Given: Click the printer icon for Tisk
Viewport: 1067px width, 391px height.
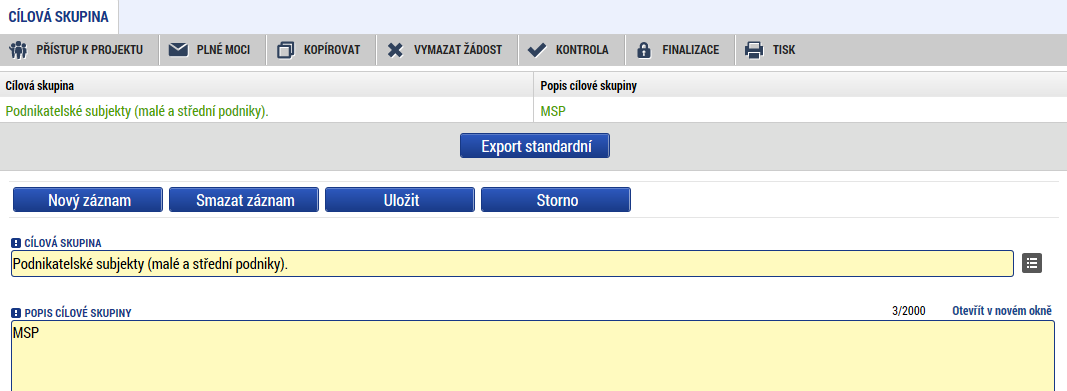Looking at the screenshot, I should tap(753, 50).
